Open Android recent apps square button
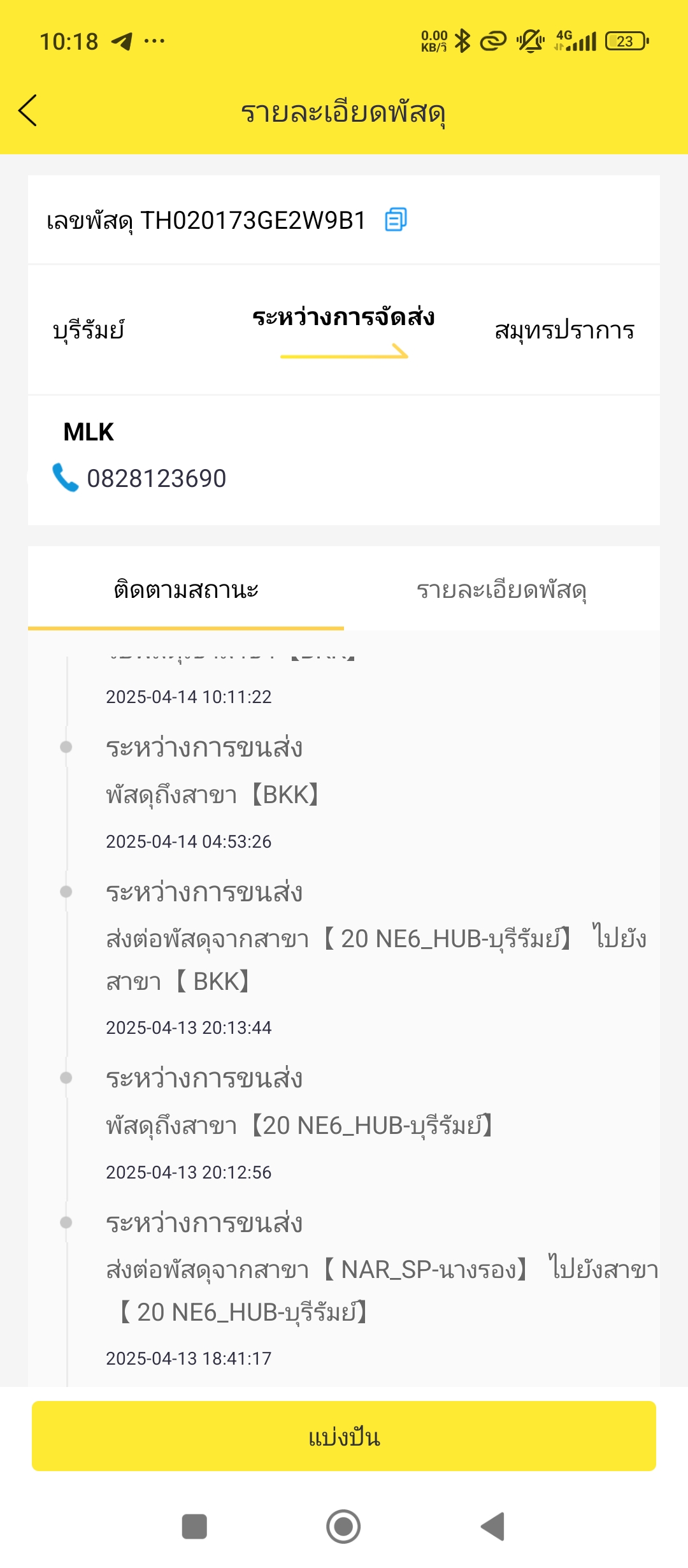The height and width of the screenshot is (1568, 688). point(194,1527)
